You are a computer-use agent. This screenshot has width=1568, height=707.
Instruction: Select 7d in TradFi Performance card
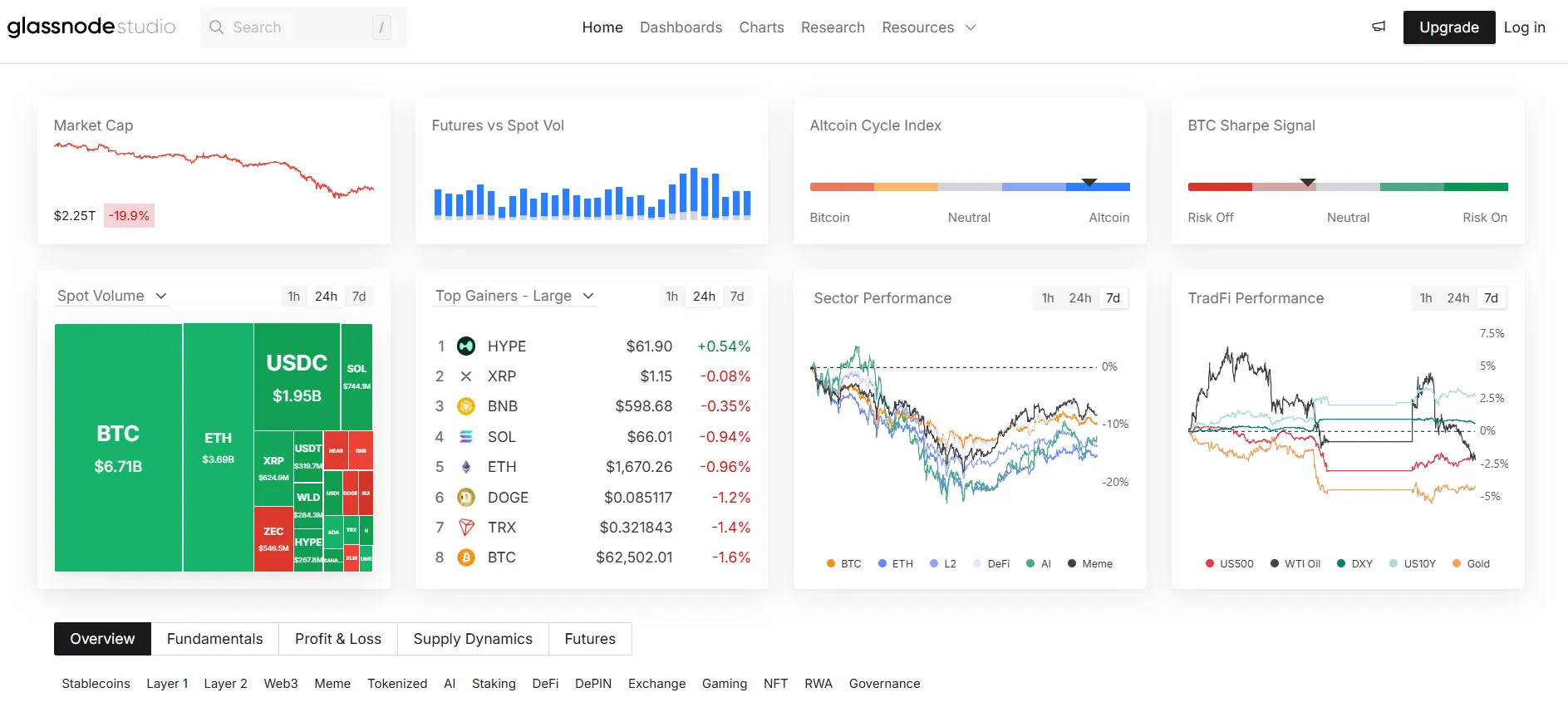[1492, 298]
